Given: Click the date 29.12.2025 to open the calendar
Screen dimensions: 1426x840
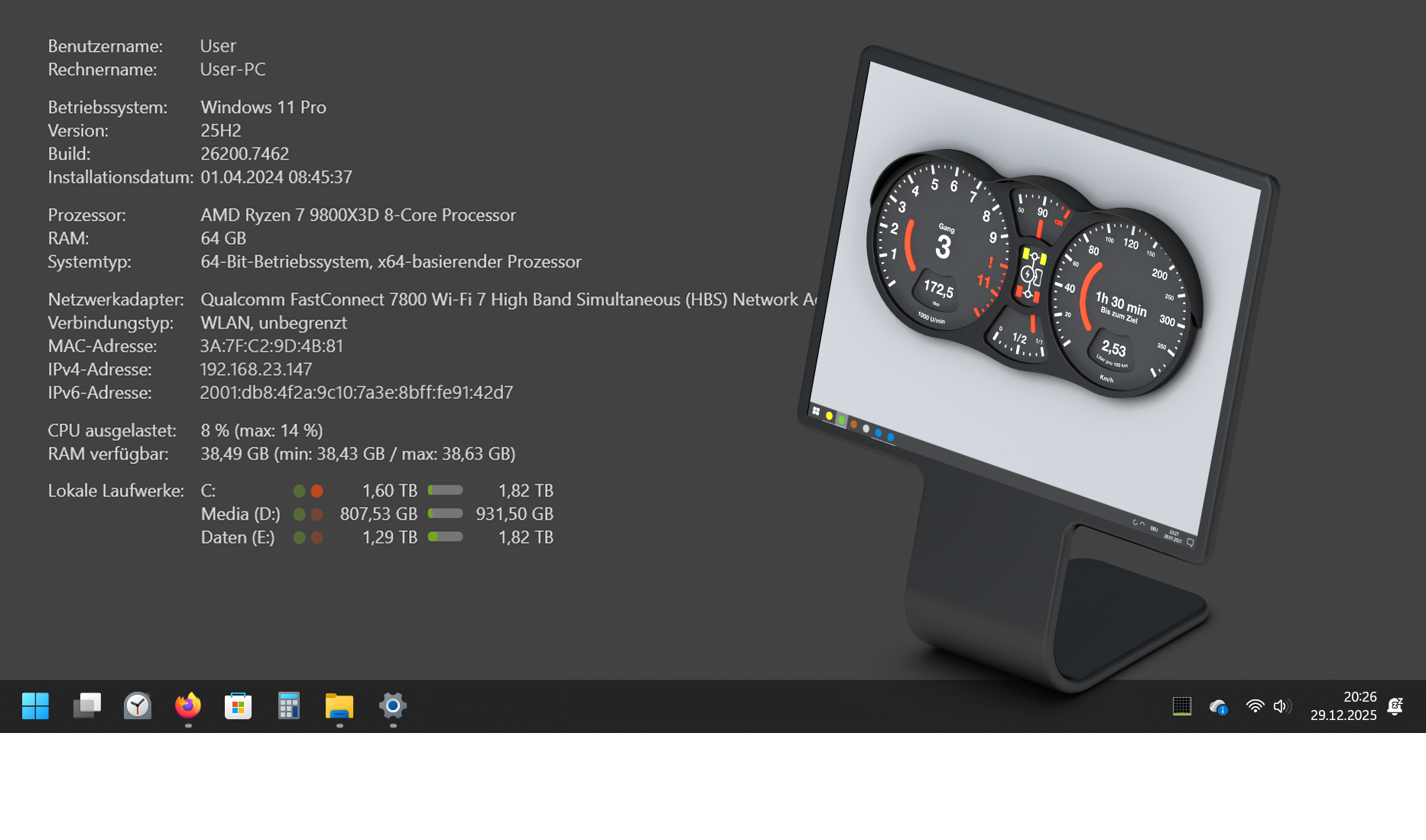Looking at the screenshot, I should (x=1343, y=715).
